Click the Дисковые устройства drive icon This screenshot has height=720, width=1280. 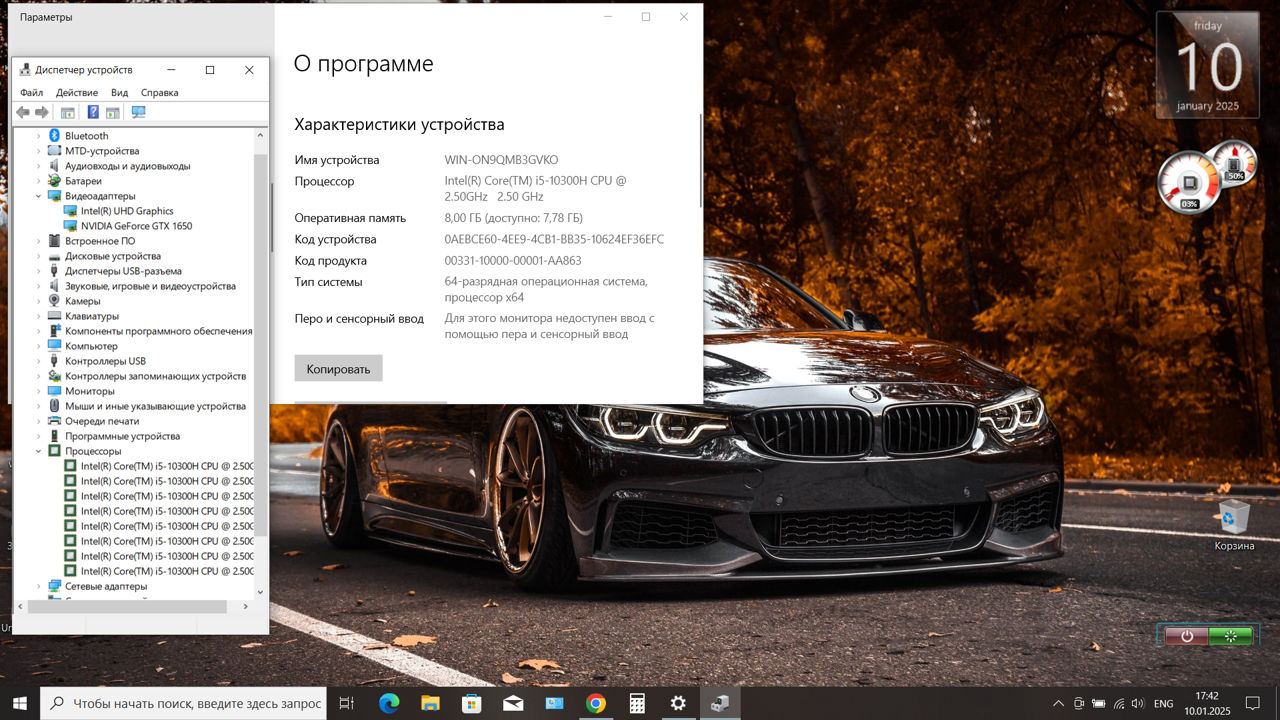pos(55,256)
